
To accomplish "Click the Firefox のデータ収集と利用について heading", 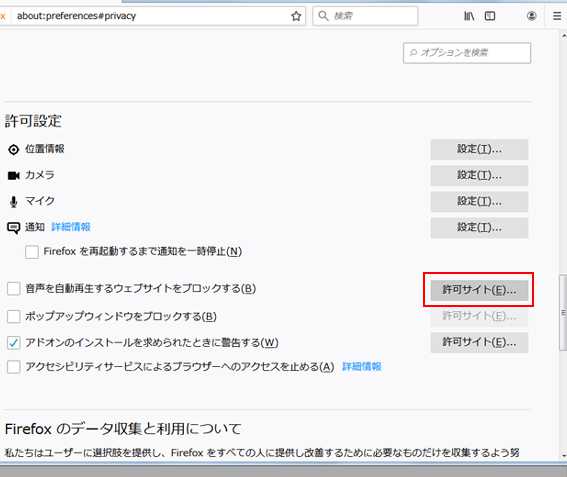I will [123, 429].
